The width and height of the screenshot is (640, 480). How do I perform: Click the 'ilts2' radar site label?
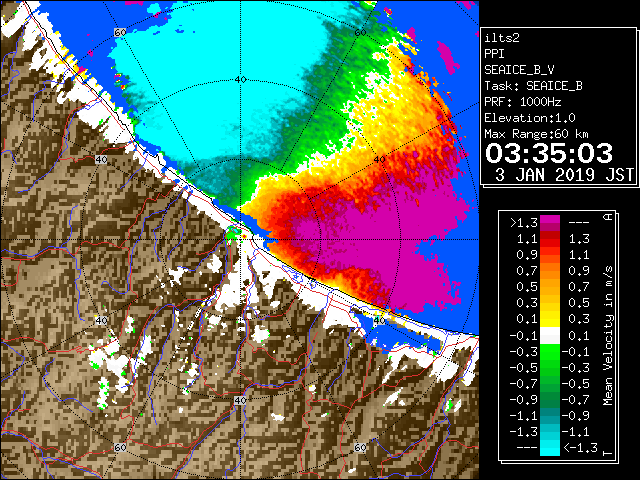pyautogui.click(x=502, y=38)
